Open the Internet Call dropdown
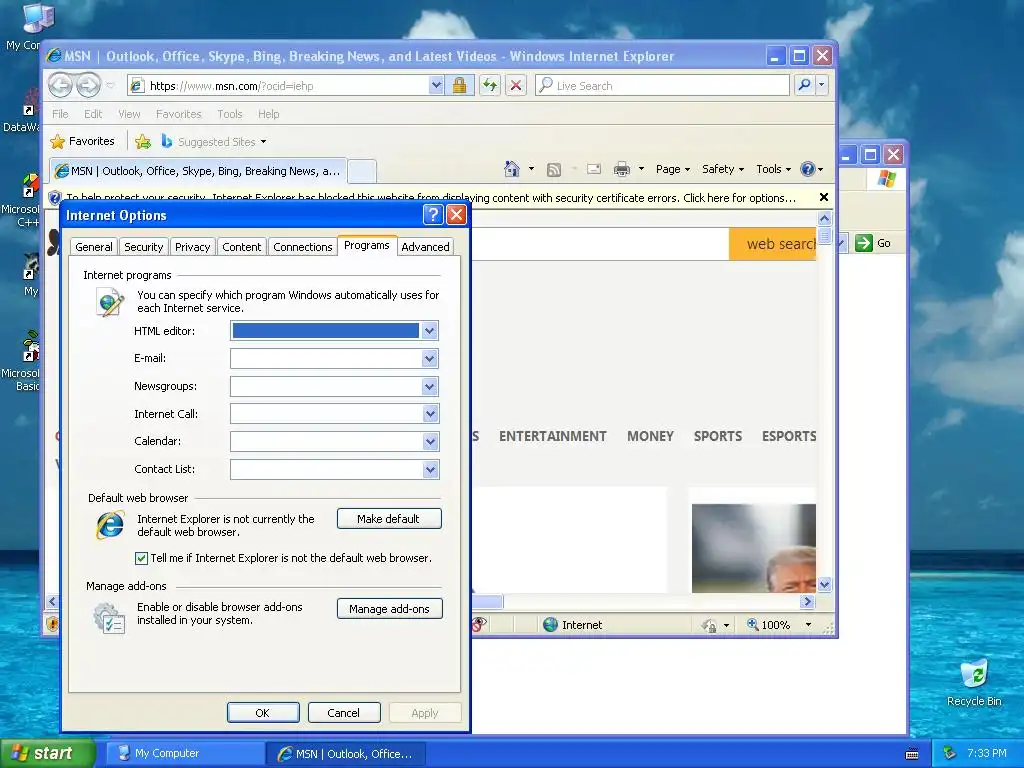Screen dimensions: 1024x768 coord(430,414)
